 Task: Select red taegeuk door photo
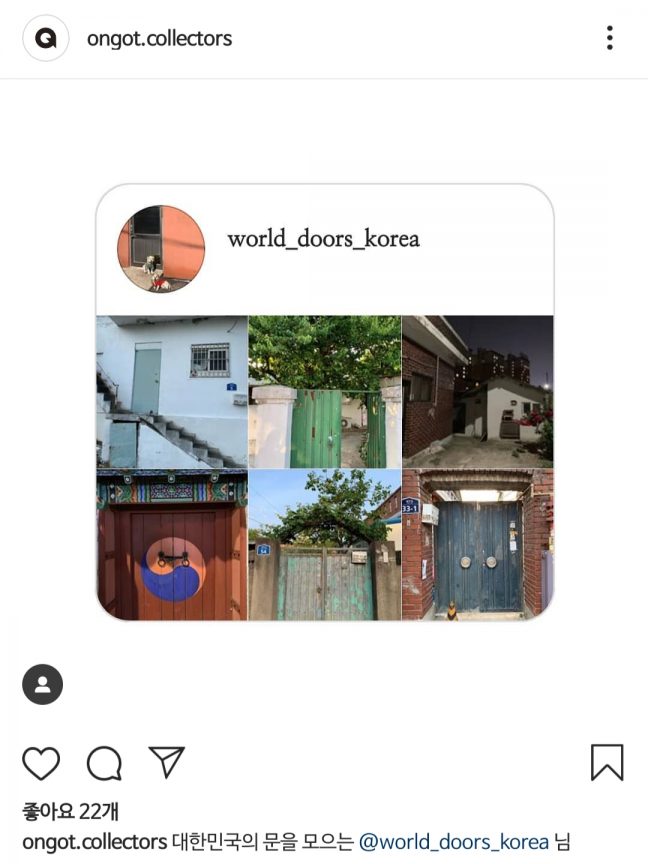coord(172,545)
